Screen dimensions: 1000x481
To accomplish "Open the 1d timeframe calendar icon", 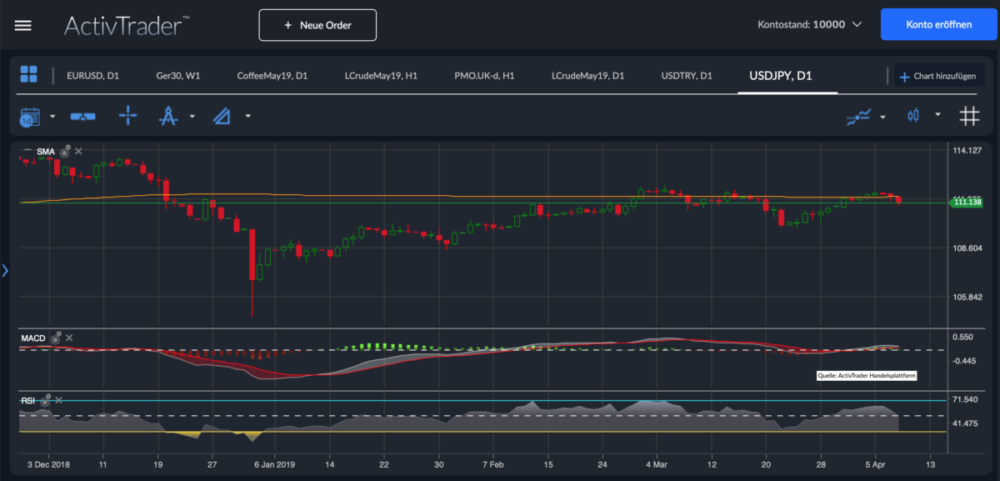I will coord(30,117).
